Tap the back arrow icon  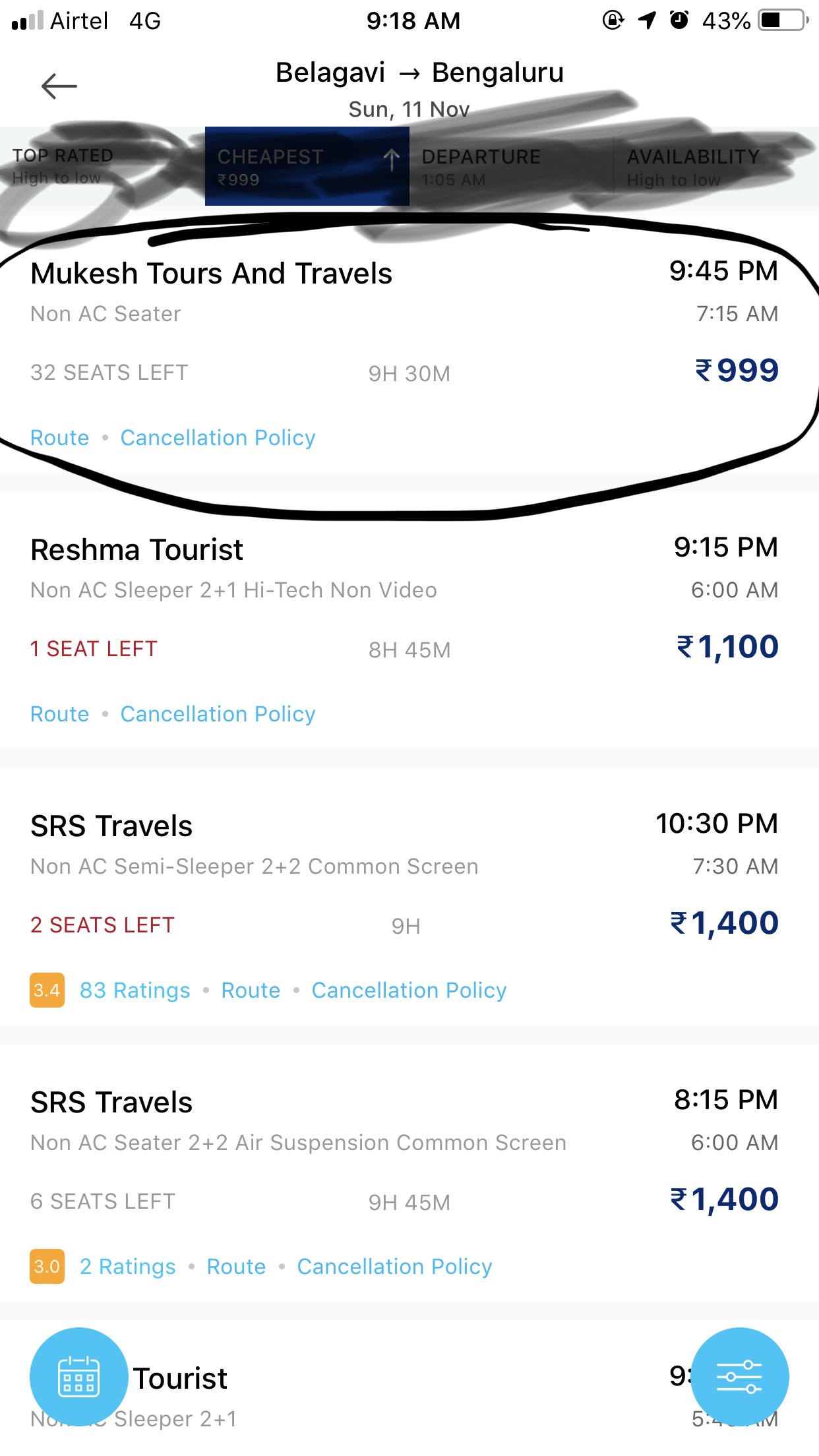(59, 86)
